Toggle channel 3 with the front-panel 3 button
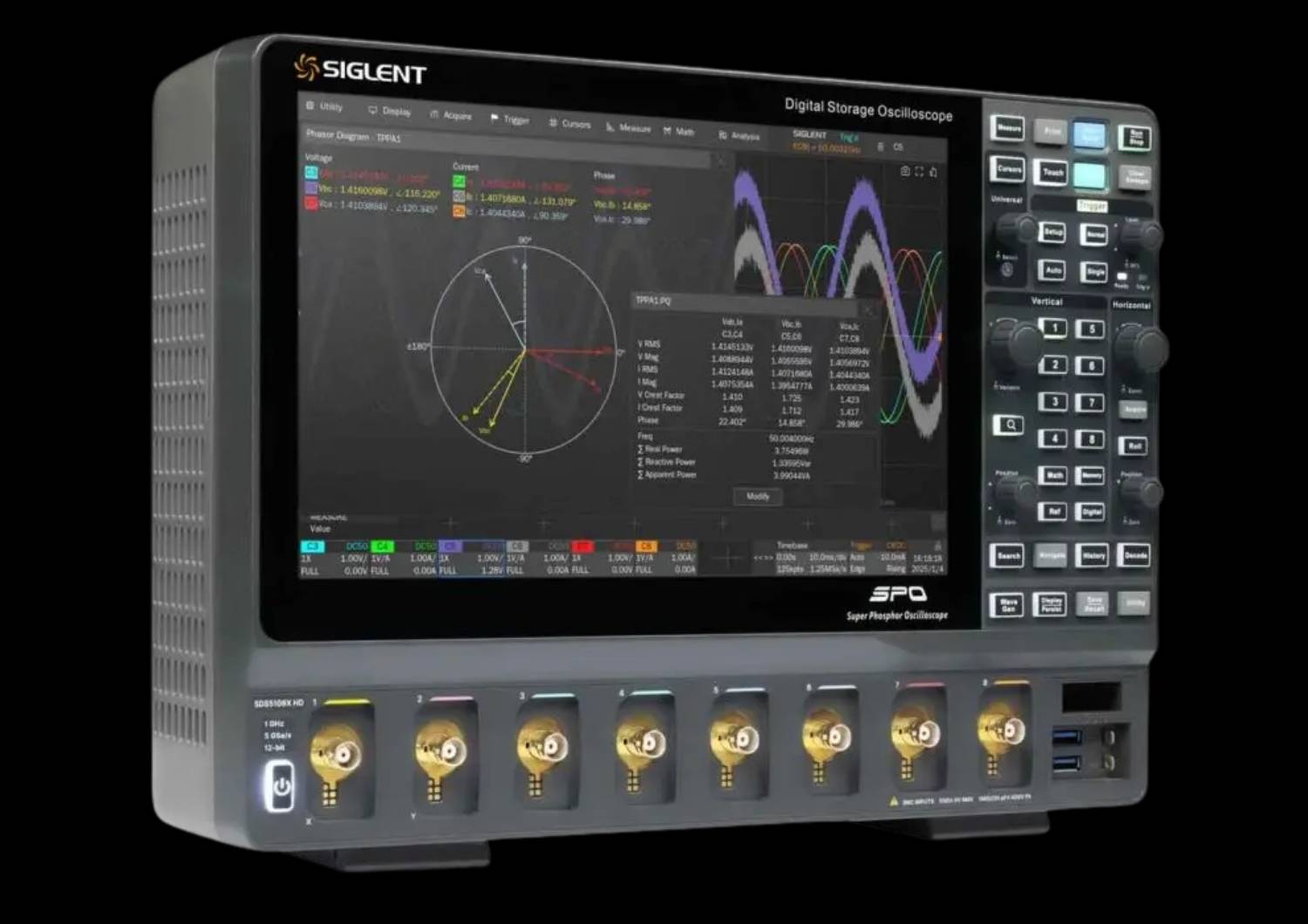Viewport: 1308px width, 924px height. (1054, 402)
